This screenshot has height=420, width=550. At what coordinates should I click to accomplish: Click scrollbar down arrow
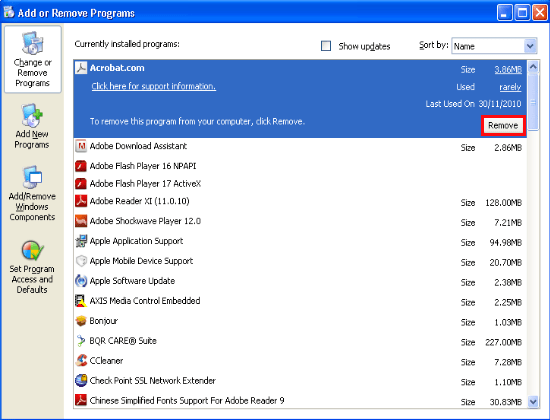point(533,401)
